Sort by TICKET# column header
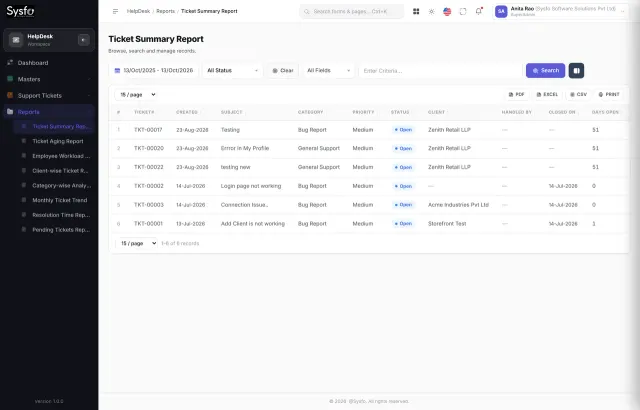This screenshot has height=410, width=640. click(144, 112)
